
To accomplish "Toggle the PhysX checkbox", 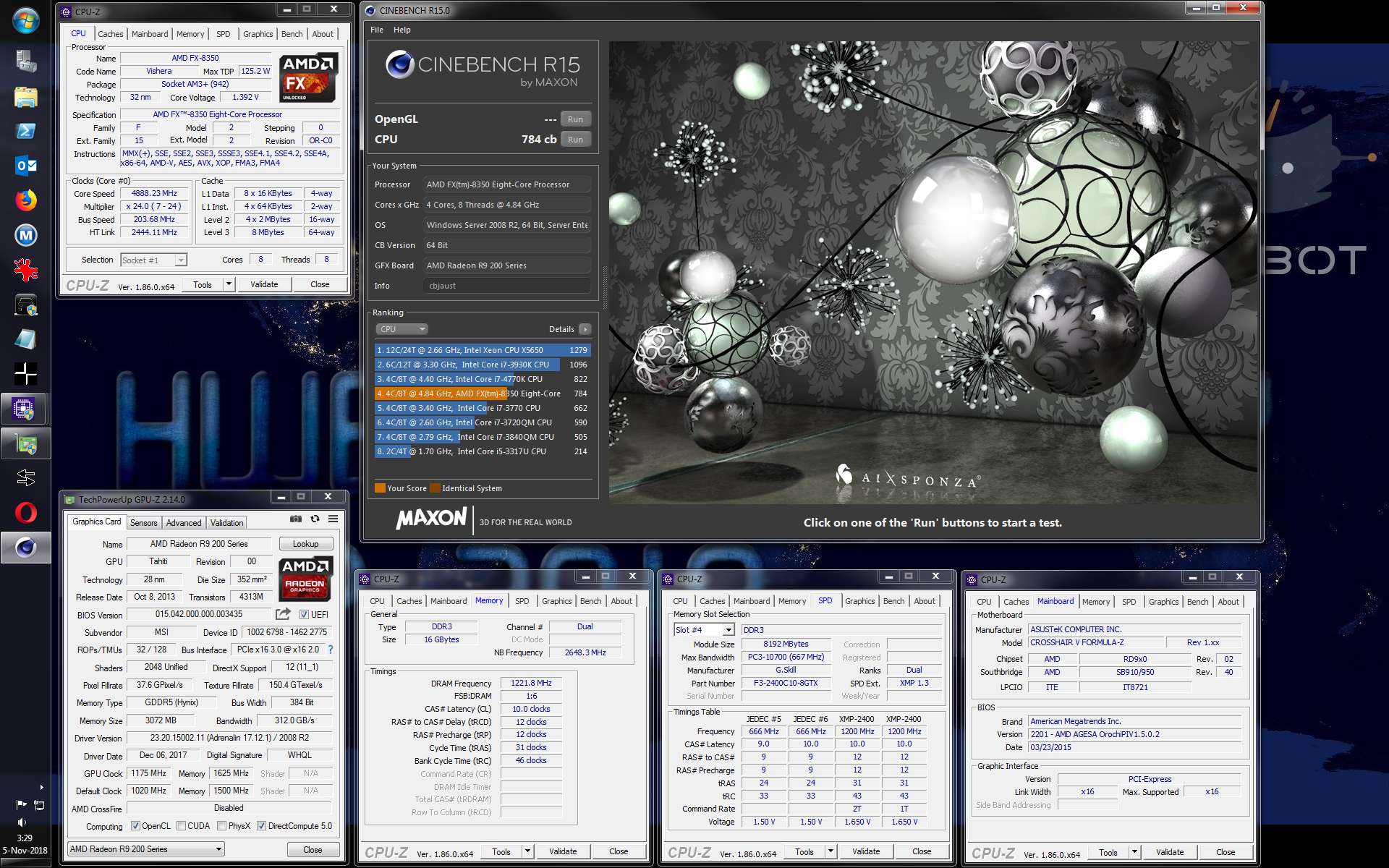I will (x=221, y=826).
